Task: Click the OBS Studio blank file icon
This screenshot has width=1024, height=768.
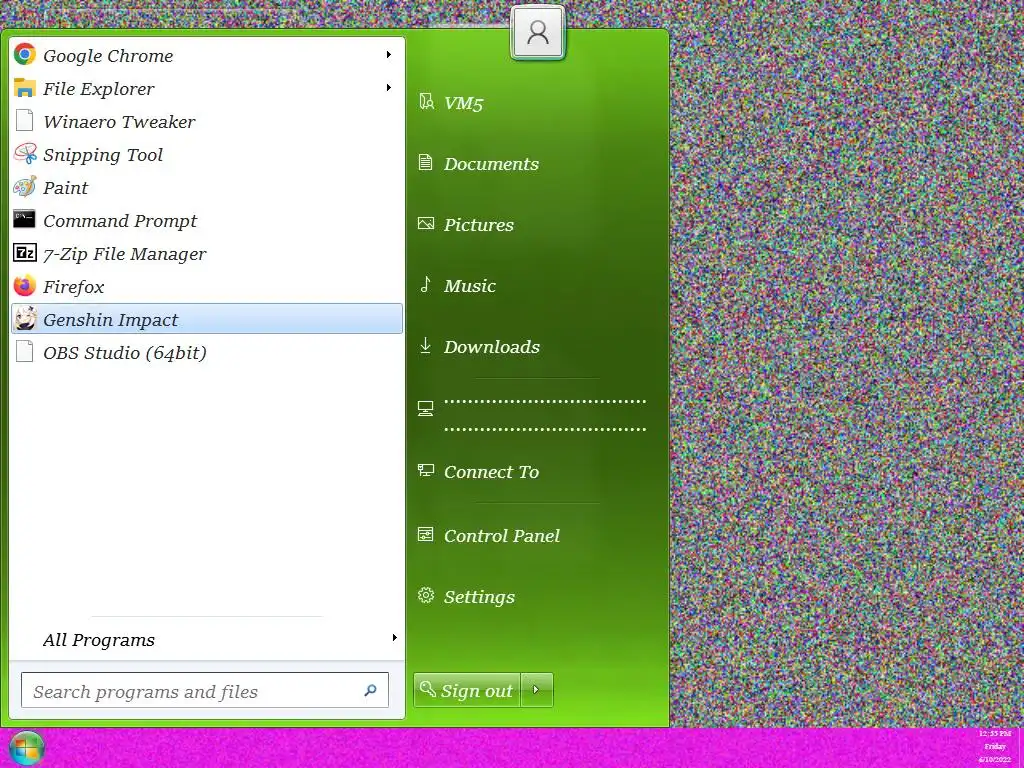Action: [x=25, y=351]
